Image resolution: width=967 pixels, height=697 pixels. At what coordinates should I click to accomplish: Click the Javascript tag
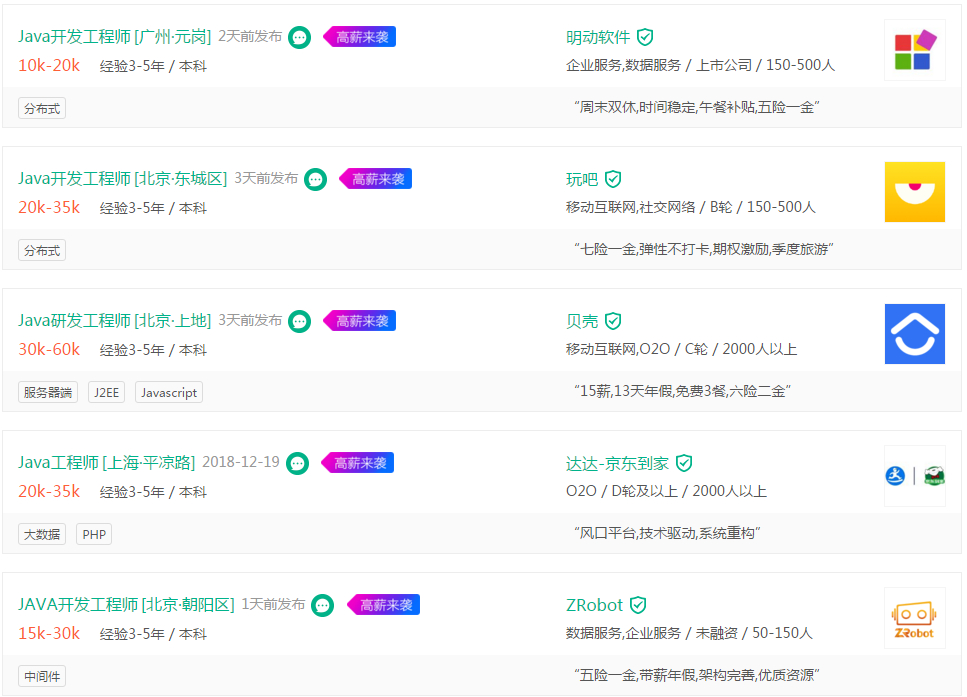(x=169, y=392)
